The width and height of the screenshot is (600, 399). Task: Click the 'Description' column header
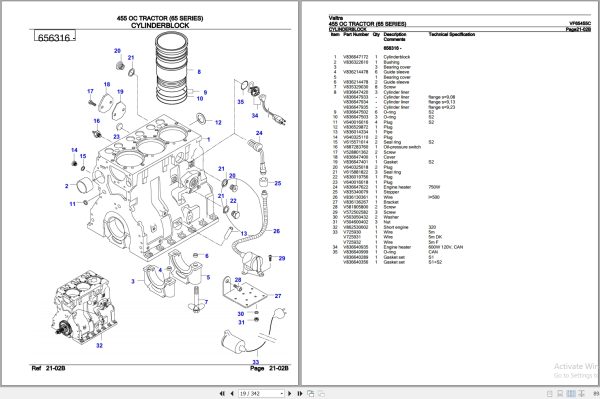point(395,34)
